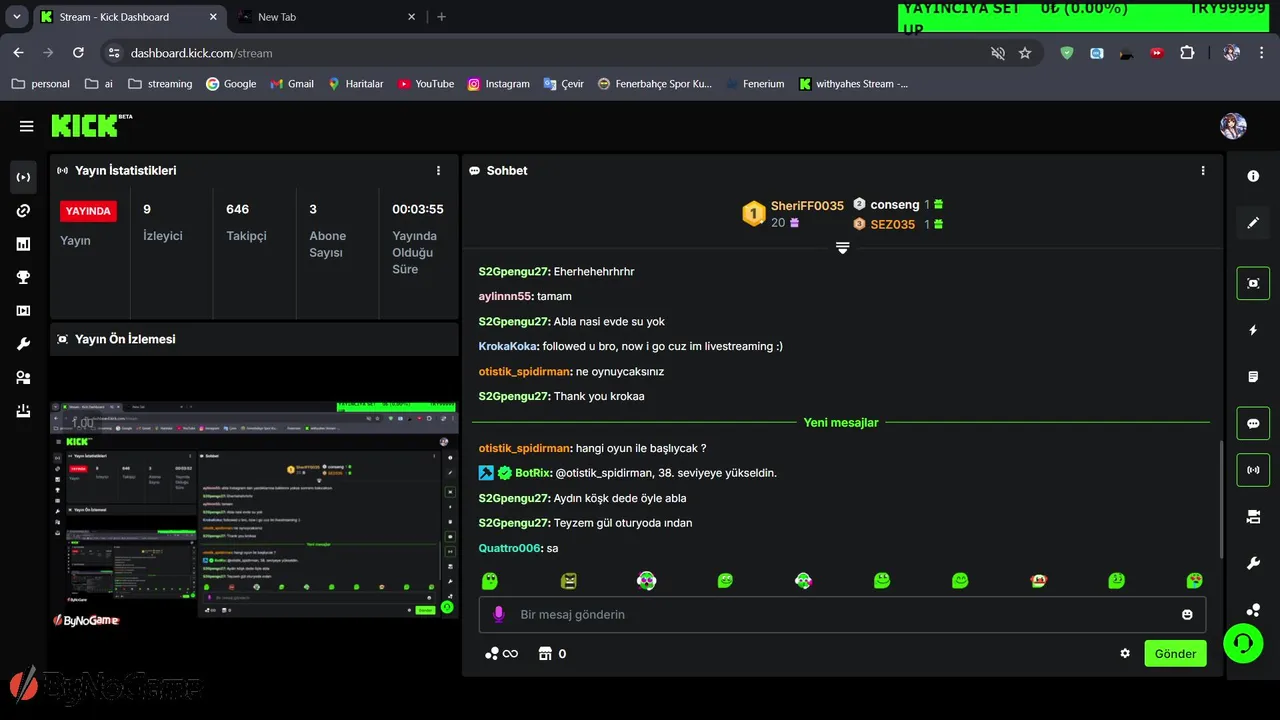The height and width of the screenshot is (720, 1280).
Task: Select the Stream - Kick Dashboard tab
Action: coord(127,17)
